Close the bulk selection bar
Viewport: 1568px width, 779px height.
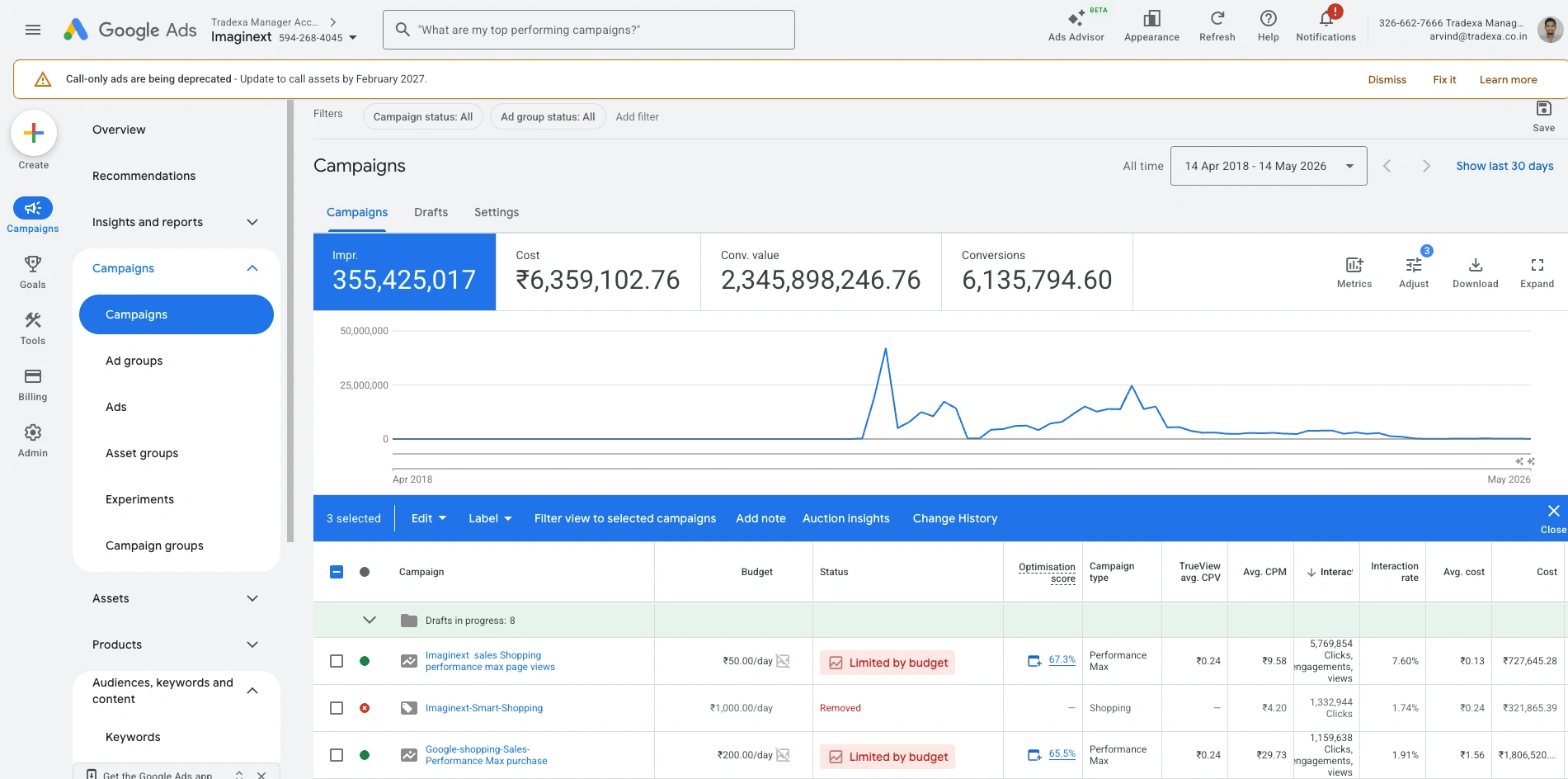pos(1553,518)
